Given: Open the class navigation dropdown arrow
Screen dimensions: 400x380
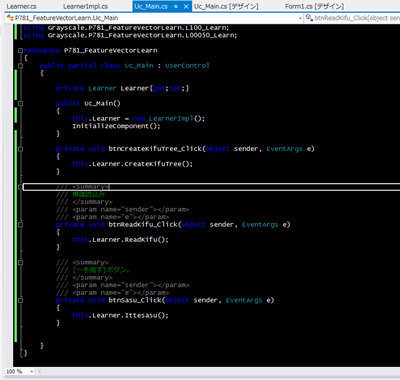Looking at the screenshot, I should [x=300, y=18].
